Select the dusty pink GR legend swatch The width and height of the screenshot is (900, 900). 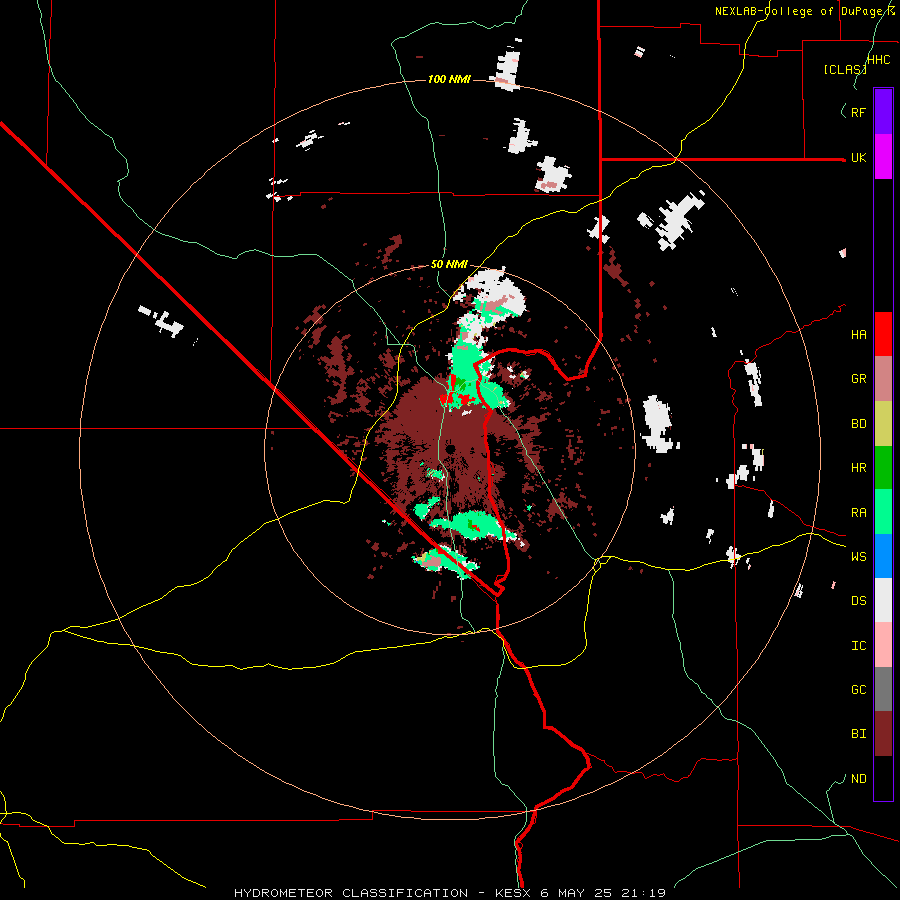(883, 379)
